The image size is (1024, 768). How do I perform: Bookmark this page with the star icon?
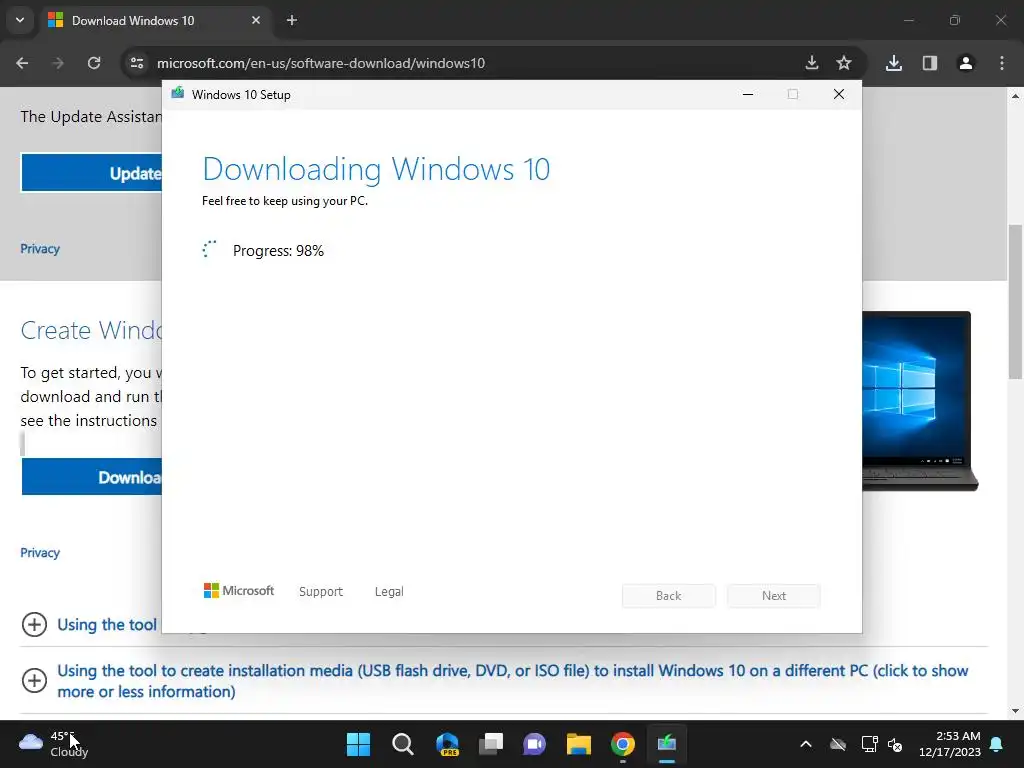(x=844, y=63)
